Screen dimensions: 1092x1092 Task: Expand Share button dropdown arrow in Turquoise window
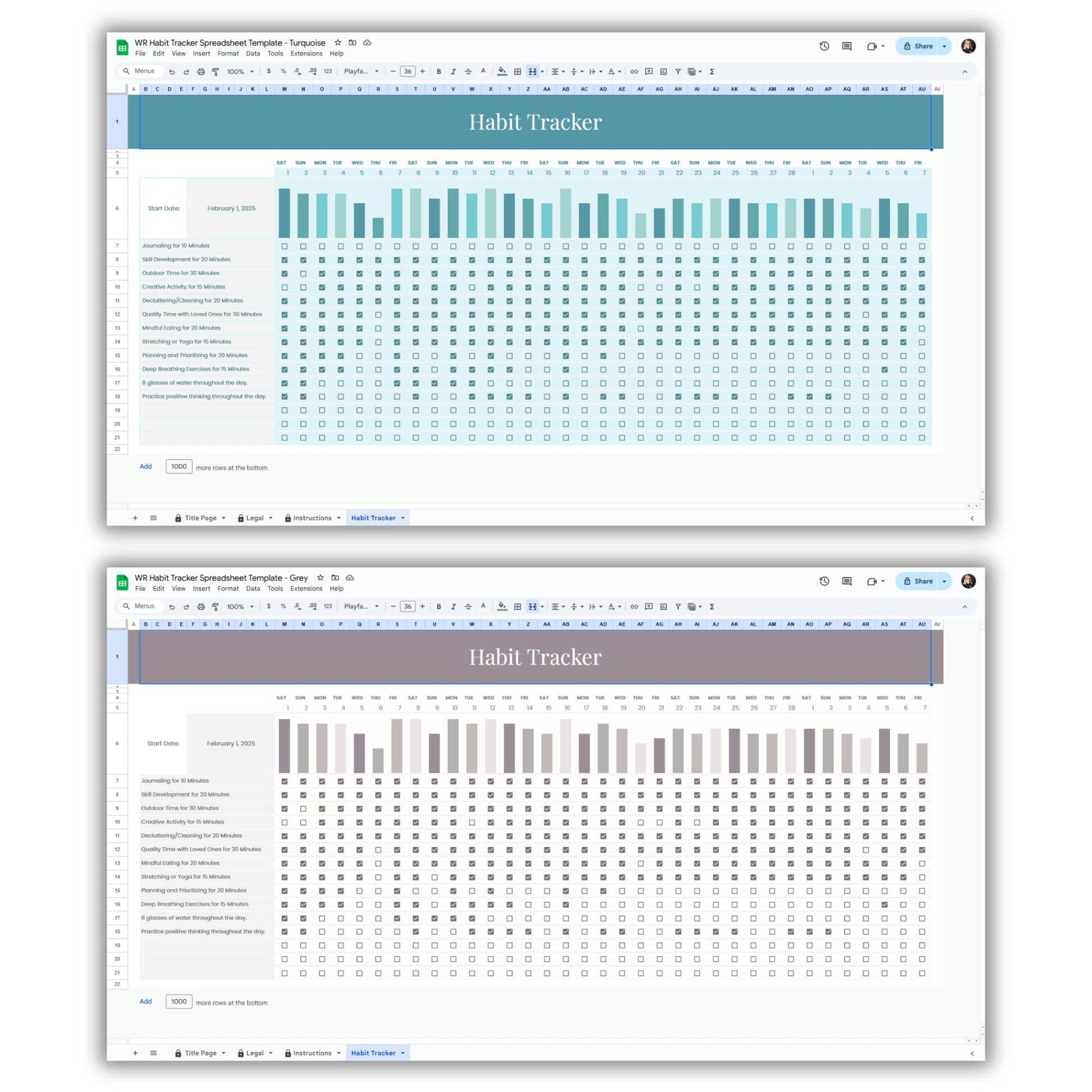[944, 47]
